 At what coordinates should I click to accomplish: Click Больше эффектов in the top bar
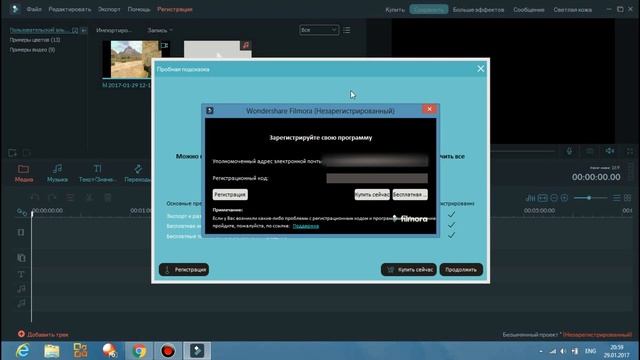click(478, 9)
